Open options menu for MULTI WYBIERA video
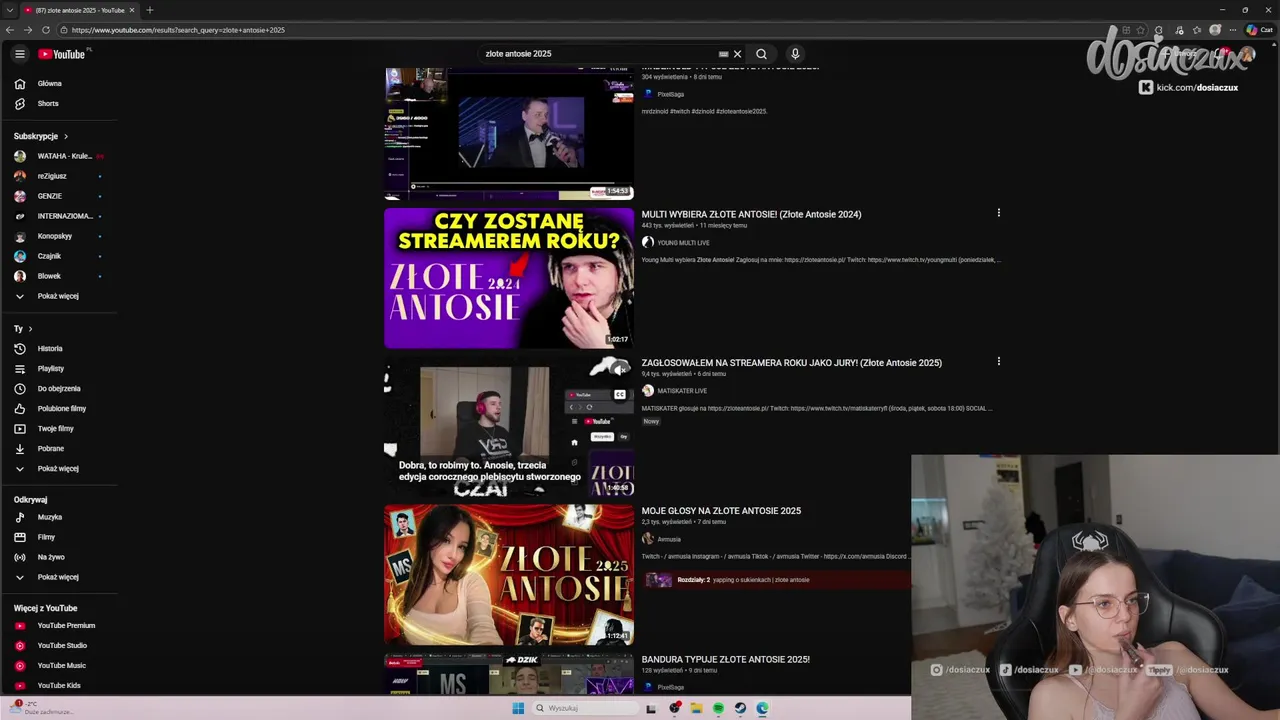 pos(998,213)
